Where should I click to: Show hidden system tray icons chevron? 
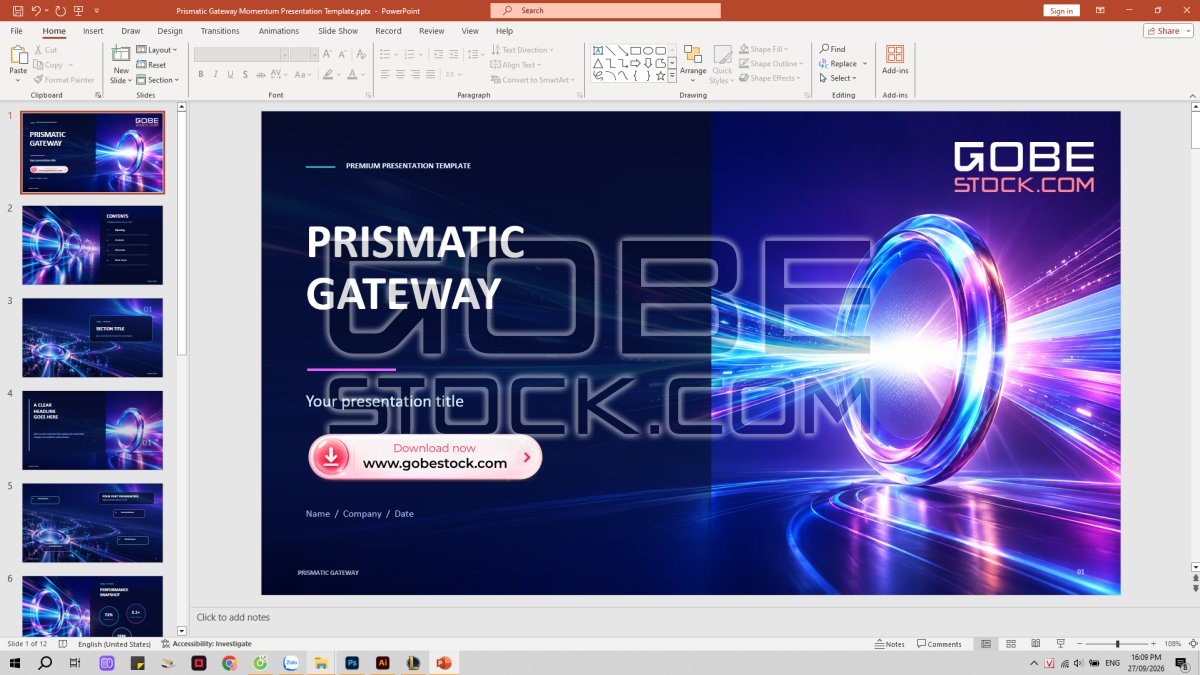(1035, 663)
